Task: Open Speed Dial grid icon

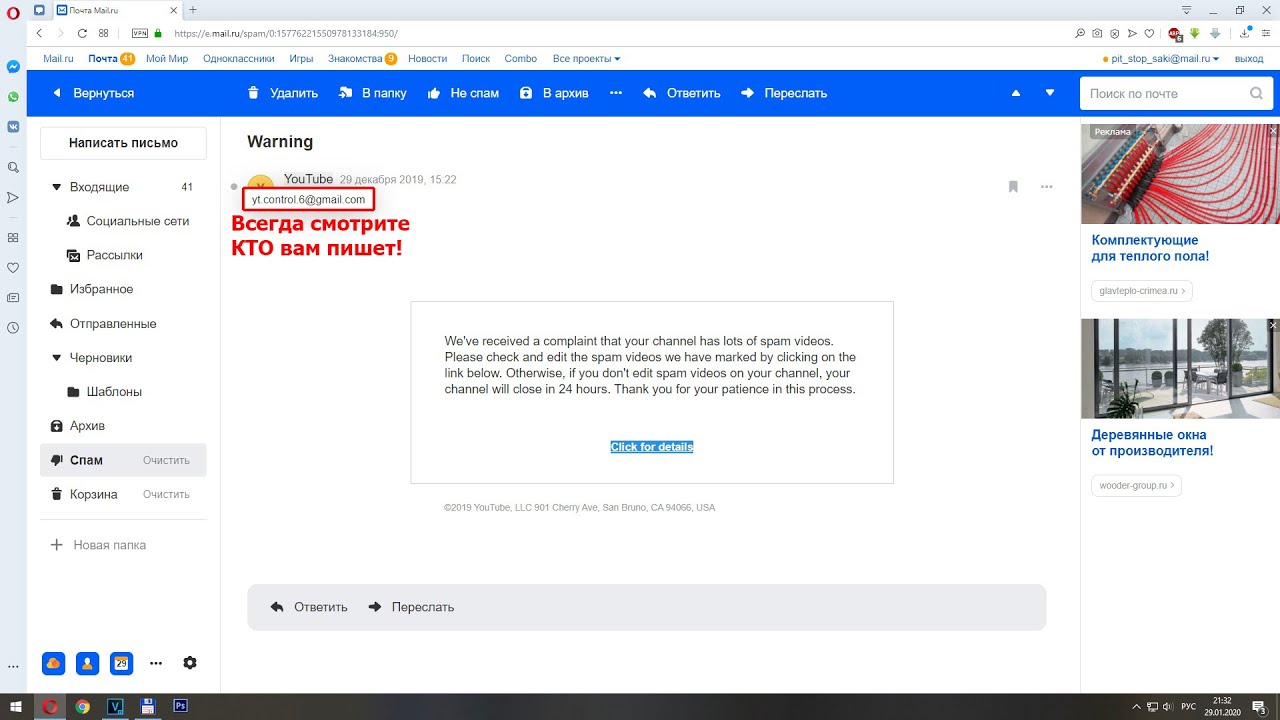Action: [104, 33]
